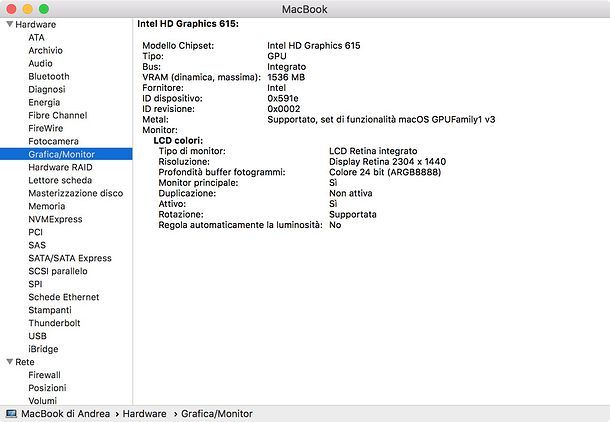Click 'Hardware' in the bottom path bar

[144, 414]
